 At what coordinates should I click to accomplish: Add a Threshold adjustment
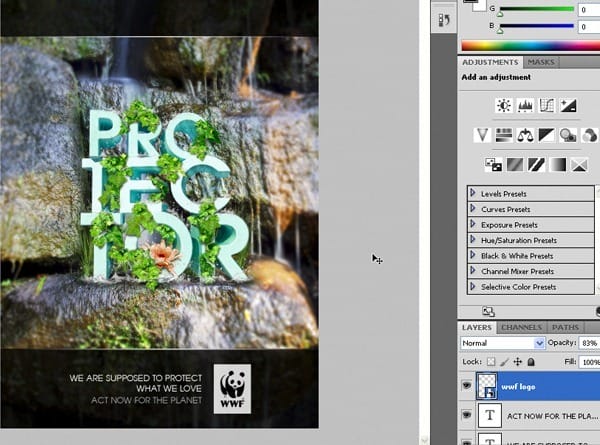click(x=536, y=165)
